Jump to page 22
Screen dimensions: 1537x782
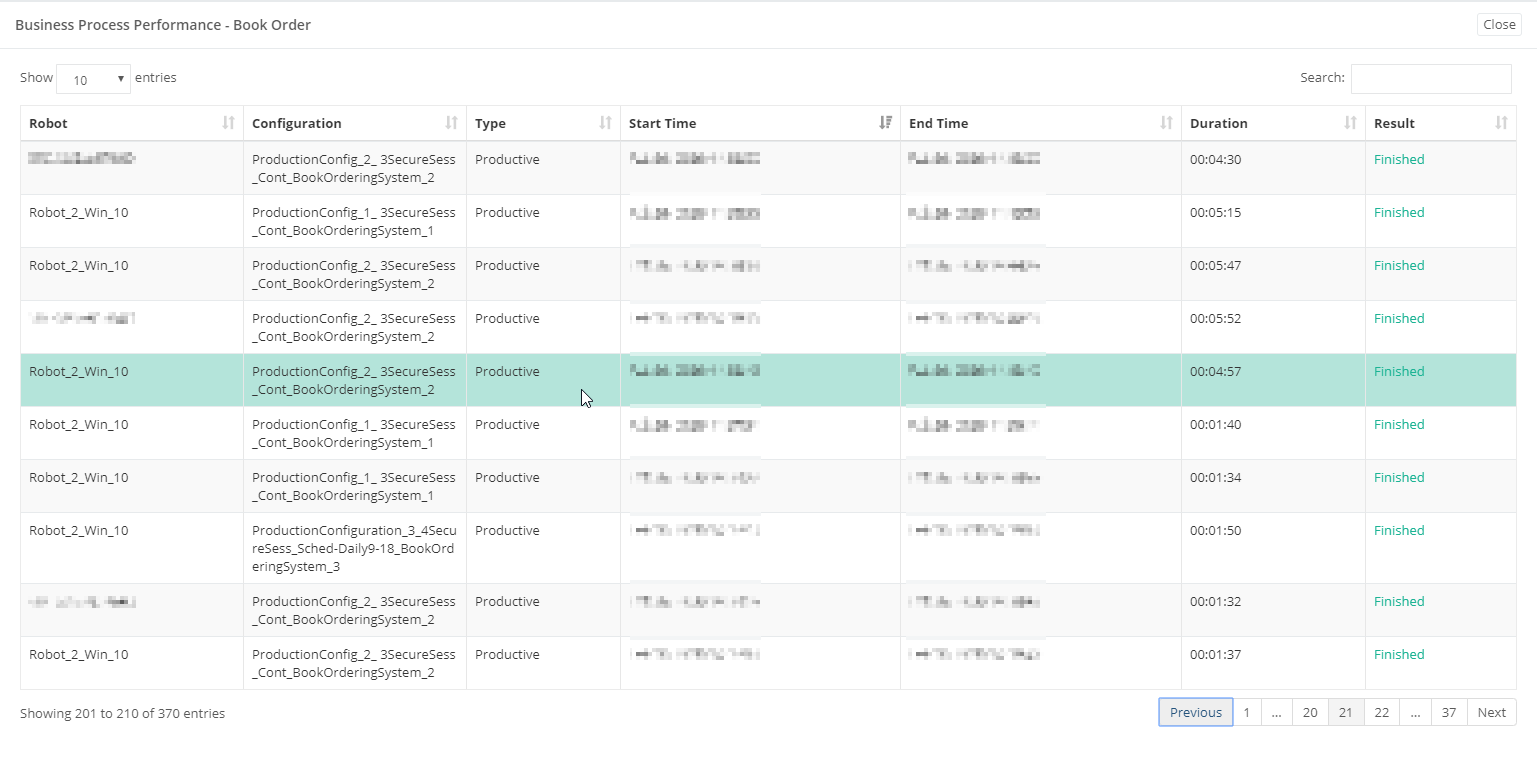pos(1381,712)
